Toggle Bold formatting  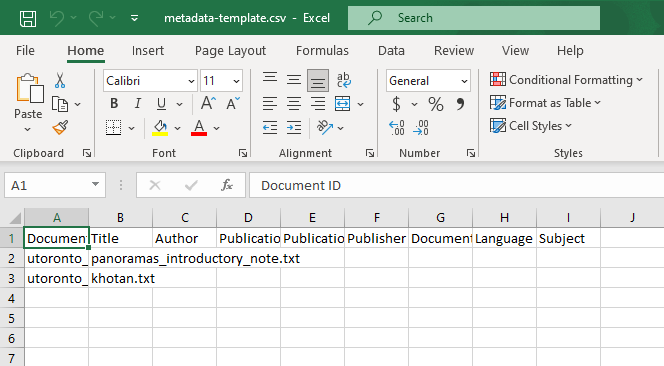point(114,104)
